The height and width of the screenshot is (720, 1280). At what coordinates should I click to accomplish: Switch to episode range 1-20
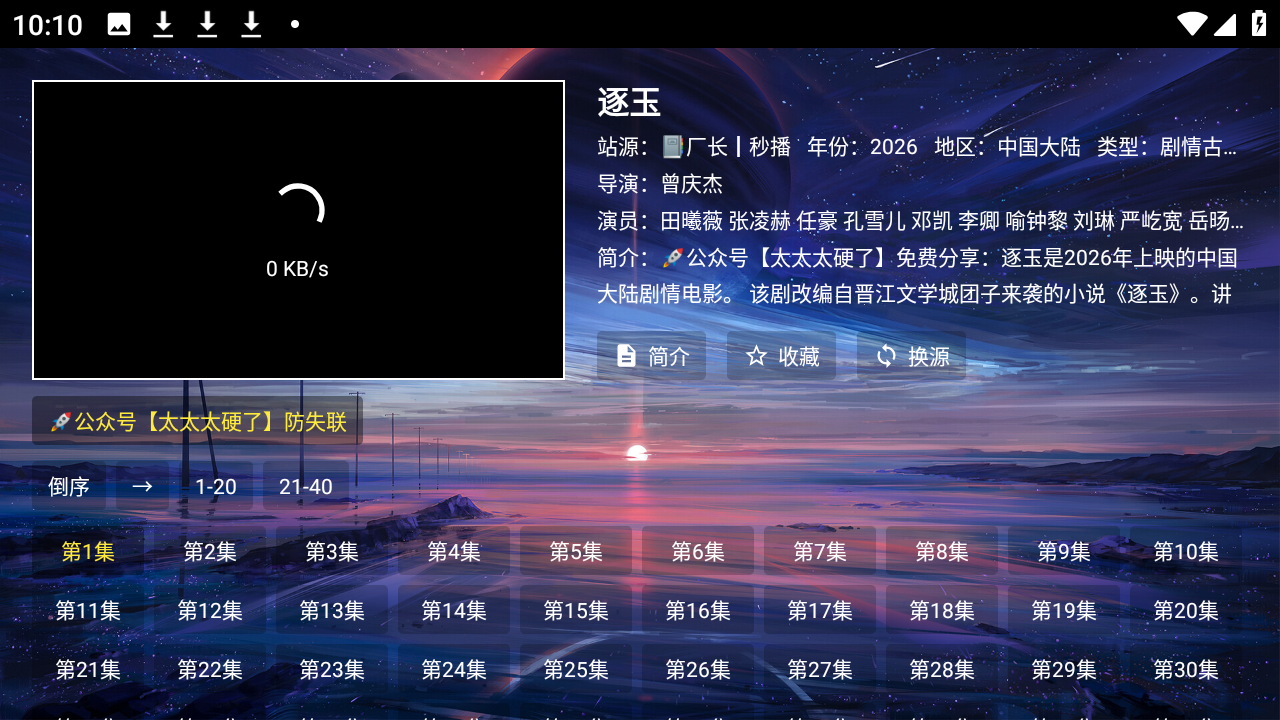pyautogui.click(x=216, y=486)
